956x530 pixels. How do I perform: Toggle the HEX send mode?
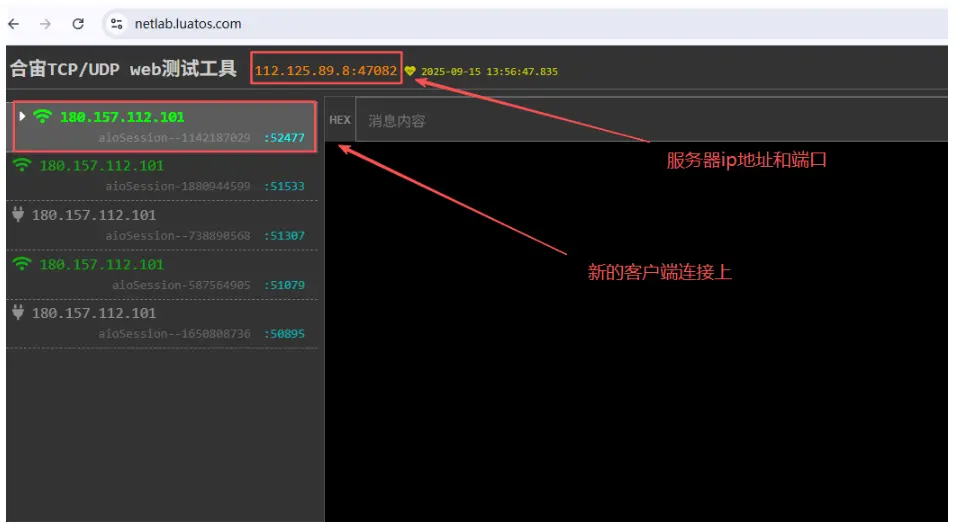(340, 120)
